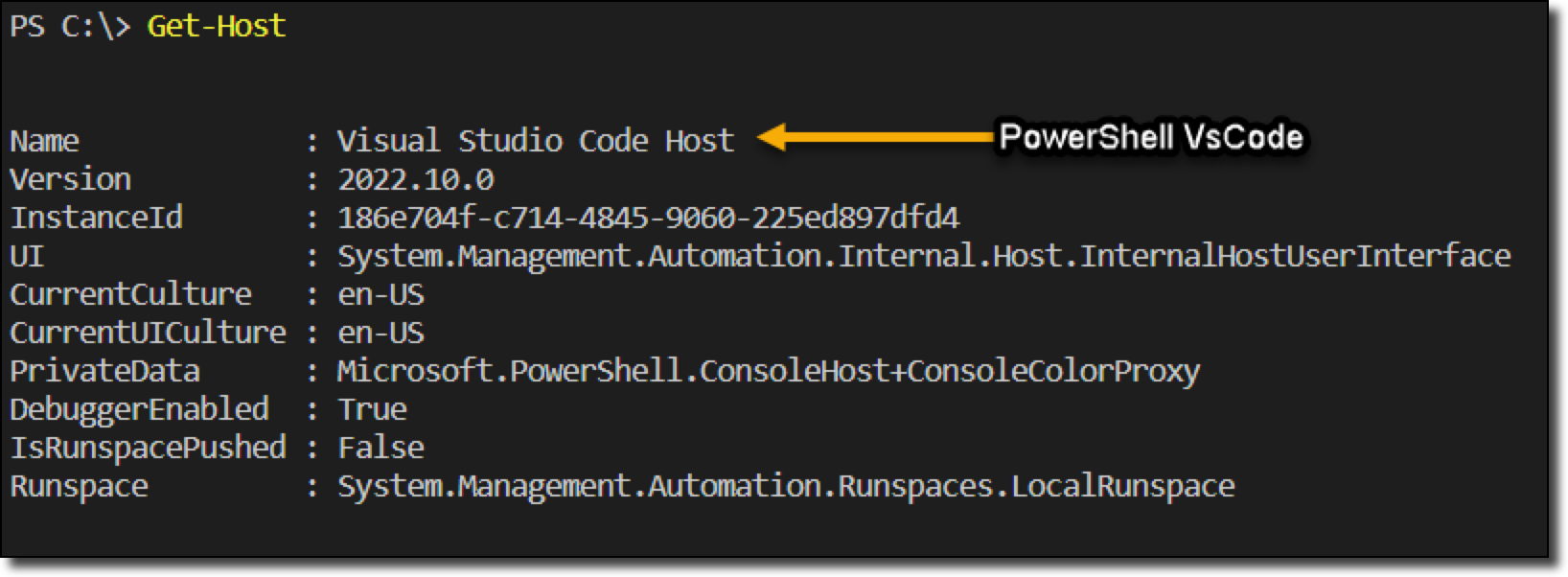
Task: Select the value Visual Studio Code Host
Action: click(x=535, y=141)
